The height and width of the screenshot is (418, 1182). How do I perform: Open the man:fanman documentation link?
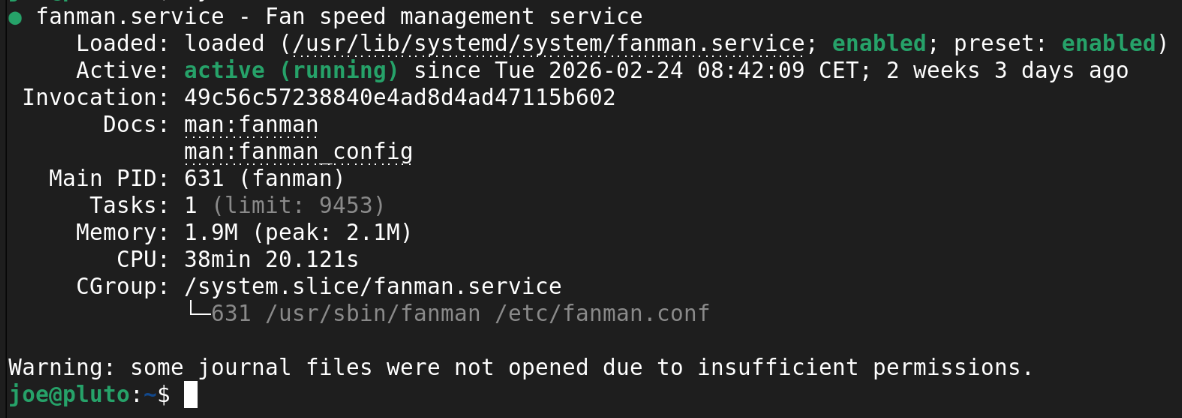[251, 125]
